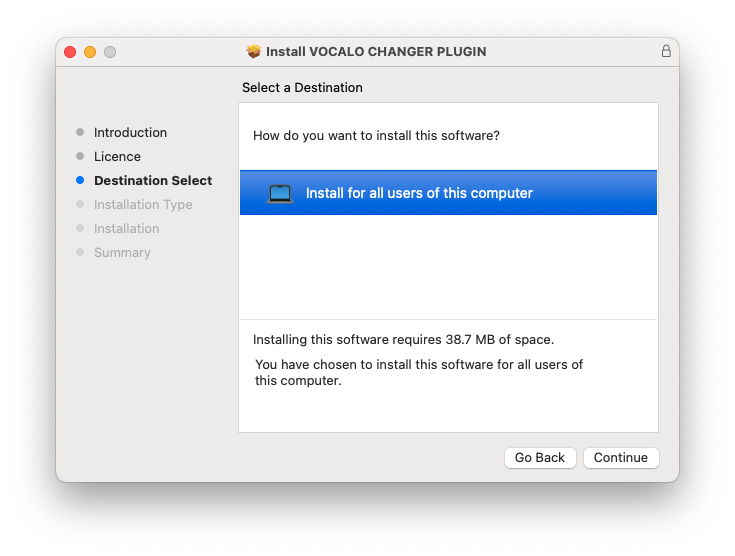Viewport: 735px width, 556px height.
Task: Click the blue bullet beside Destination Select
Action: [x=80, y=180]
